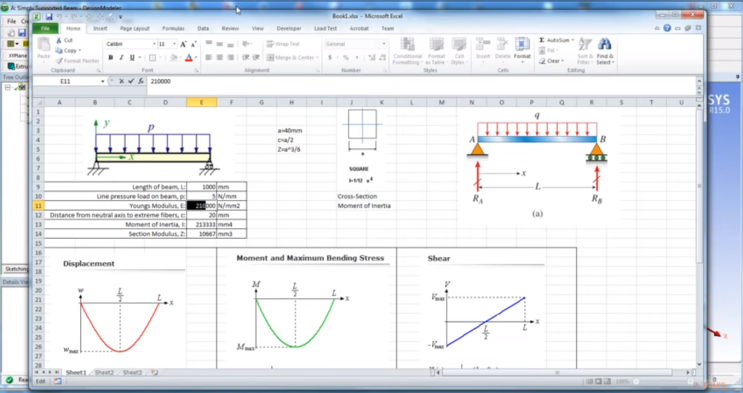Click the Copy icon in Clipboard group

pyautogui.click(x=59, y=50)
